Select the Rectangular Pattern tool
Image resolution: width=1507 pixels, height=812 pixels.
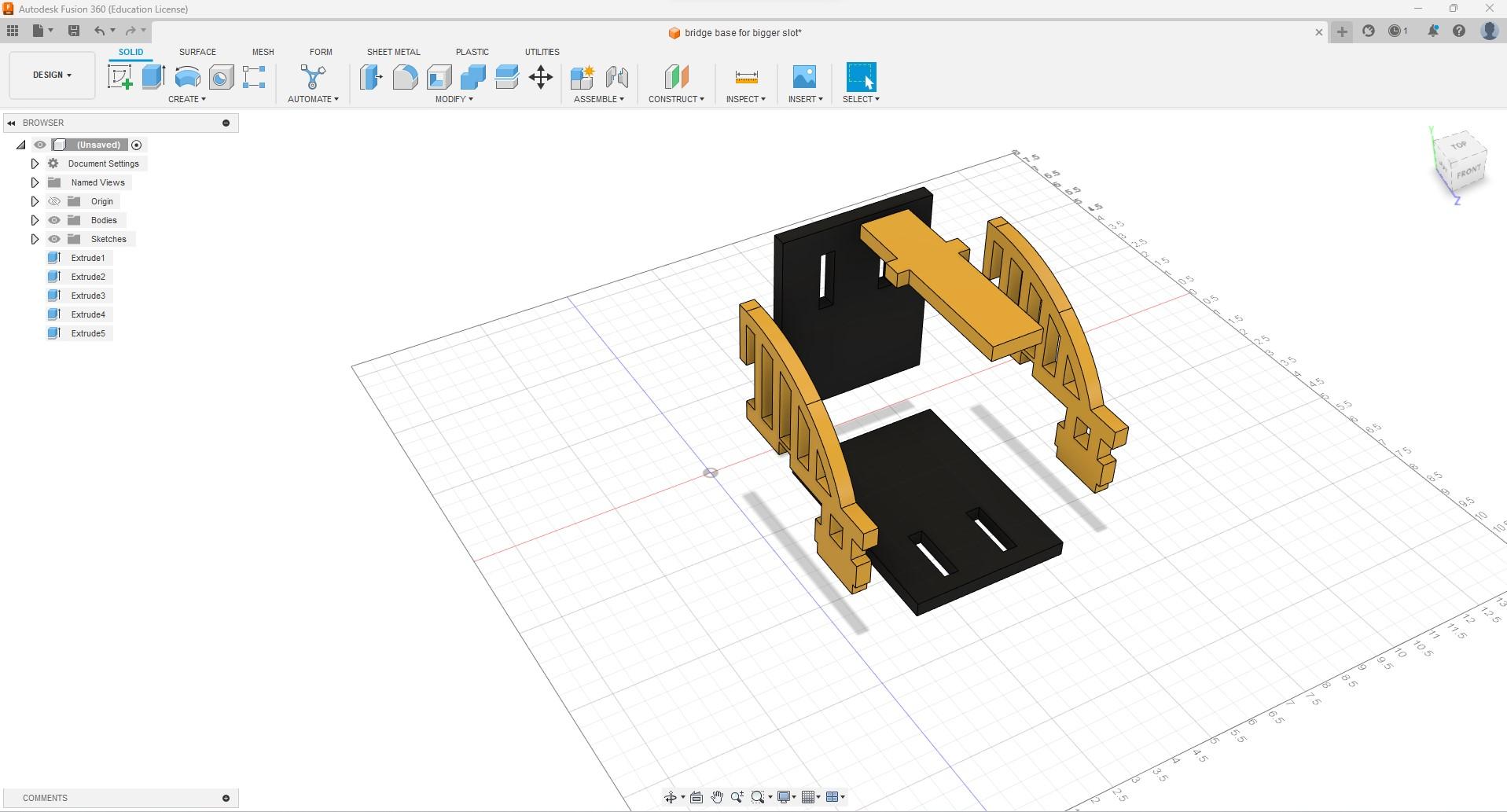tap(254, 77)
